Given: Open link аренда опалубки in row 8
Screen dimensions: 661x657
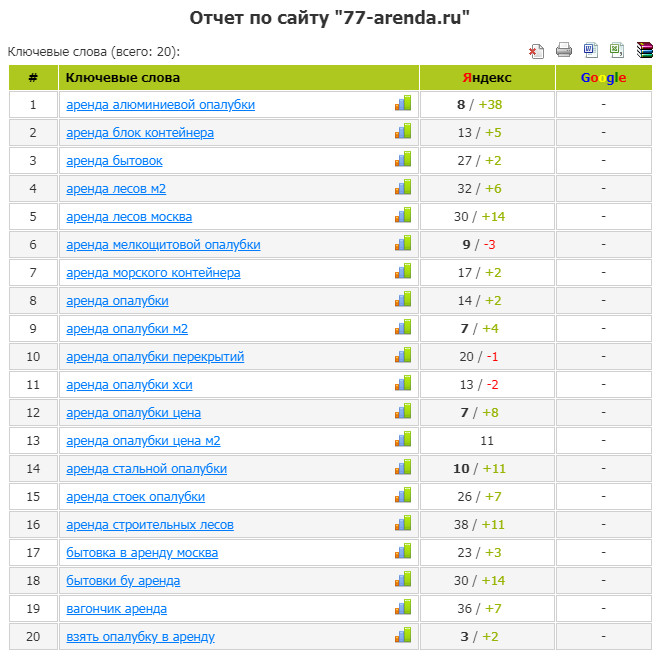Looking at the screenshot, I should coord(117,301).
